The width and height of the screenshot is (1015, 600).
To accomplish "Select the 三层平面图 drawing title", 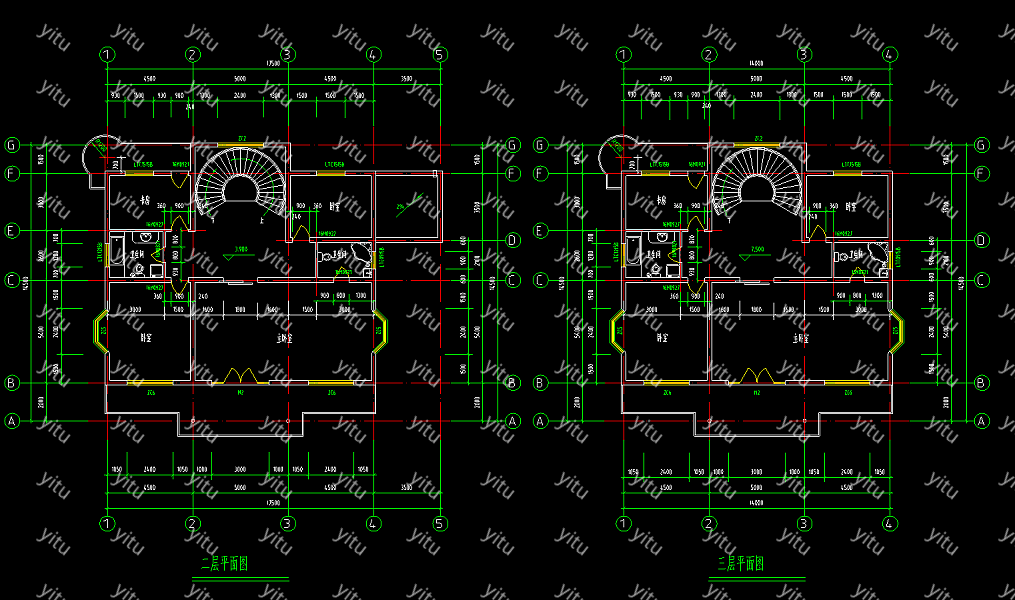I will 741,563.
